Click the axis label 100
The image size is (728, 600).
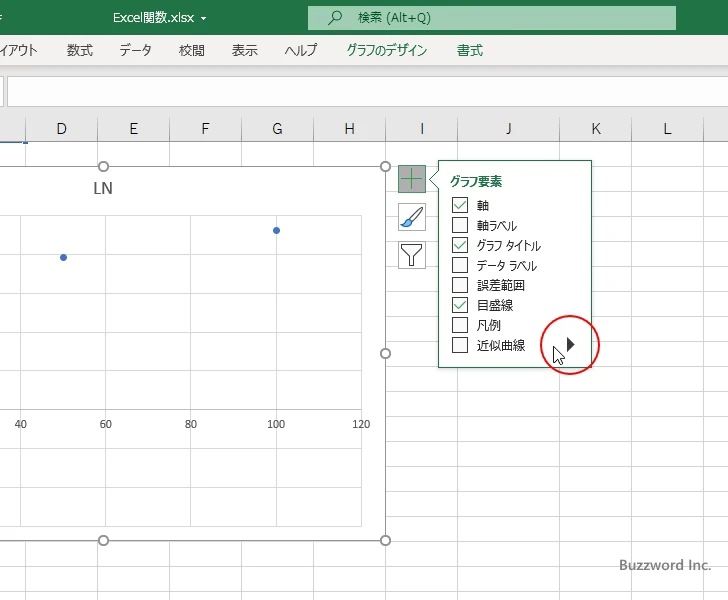pos(276,424)
